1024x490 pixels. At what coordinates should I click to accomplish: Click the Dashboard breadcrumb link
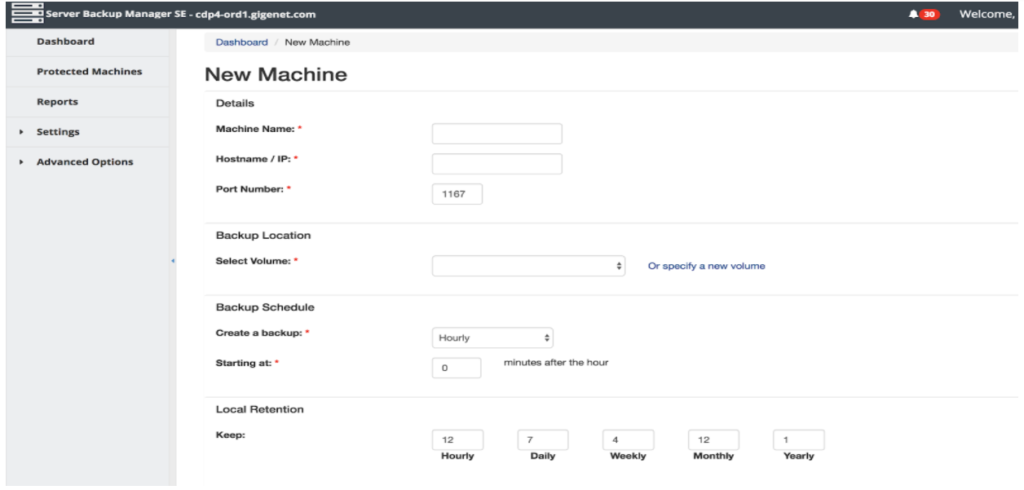[x=242, y=42]
